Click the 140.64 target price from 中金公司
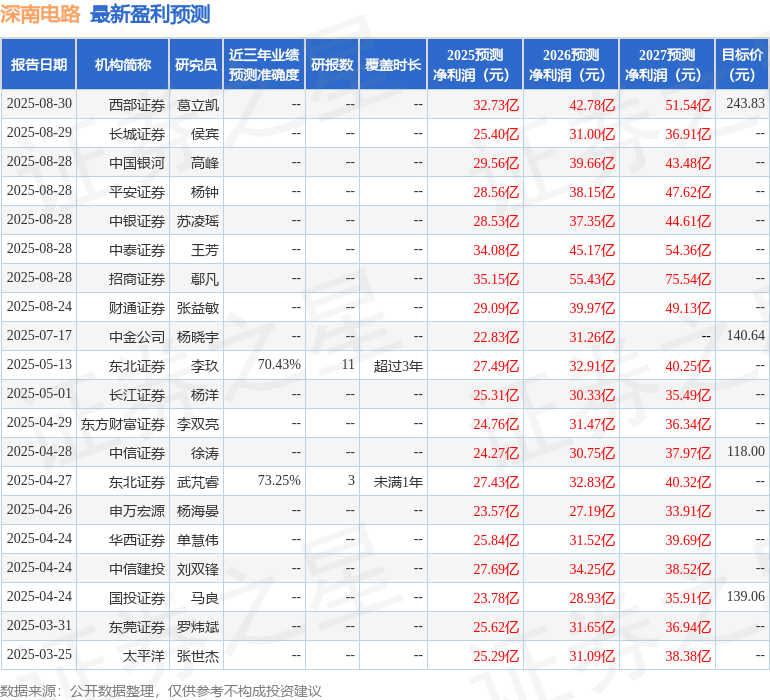The height and width of the screenshot is (700, 770). [x=745, y=336]
